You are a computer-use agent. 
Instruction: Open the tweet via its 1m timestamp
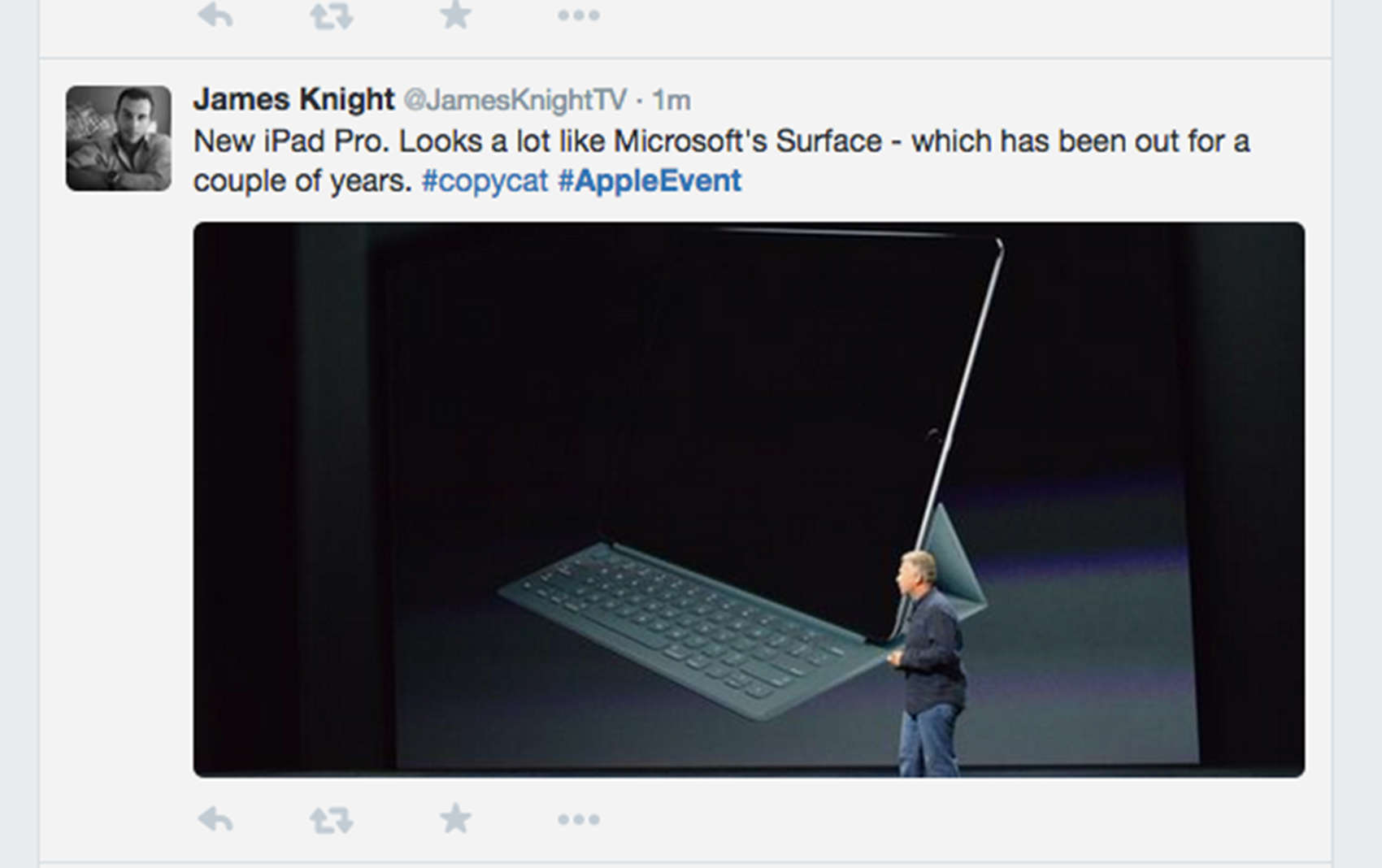click(x=671, y=100)
